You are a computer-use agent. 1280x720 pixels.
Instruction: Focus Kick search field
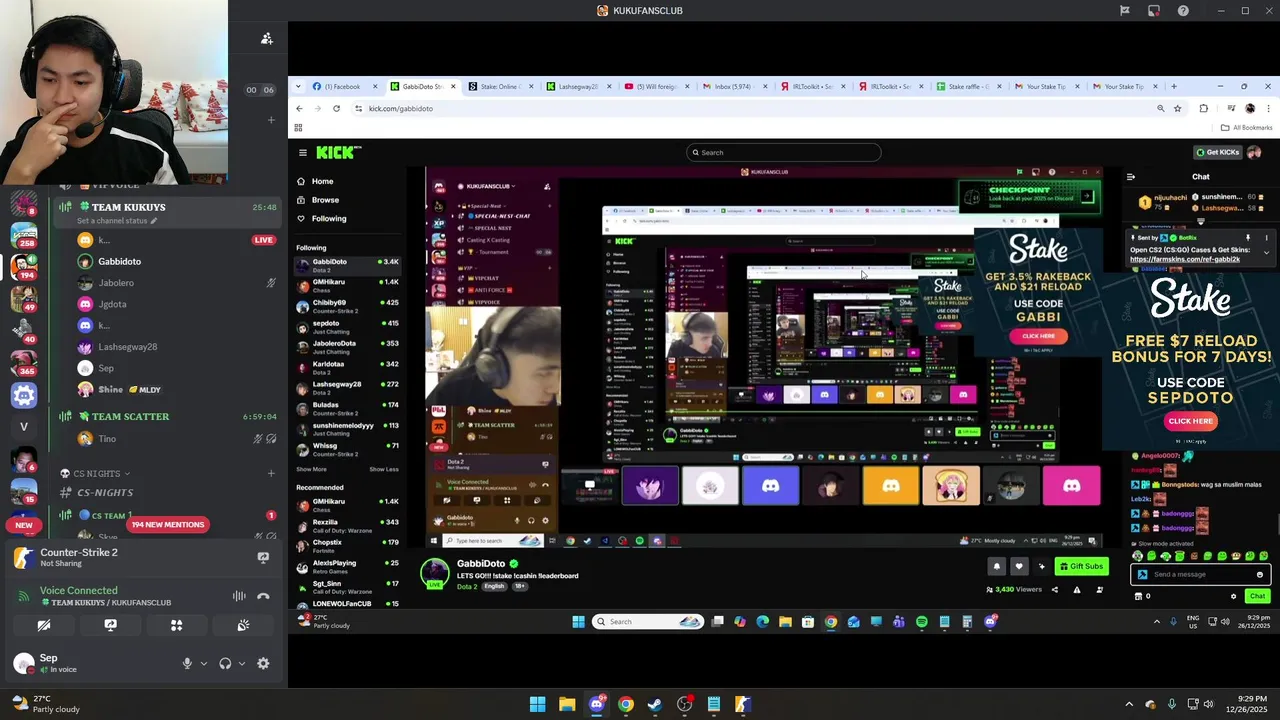(x=784, y=152)
